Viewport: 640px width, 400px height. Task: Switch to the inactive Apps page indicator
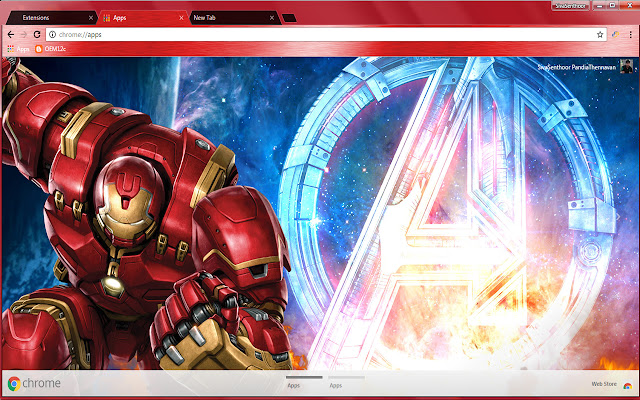pyautogui.click(x=346, y=382)
